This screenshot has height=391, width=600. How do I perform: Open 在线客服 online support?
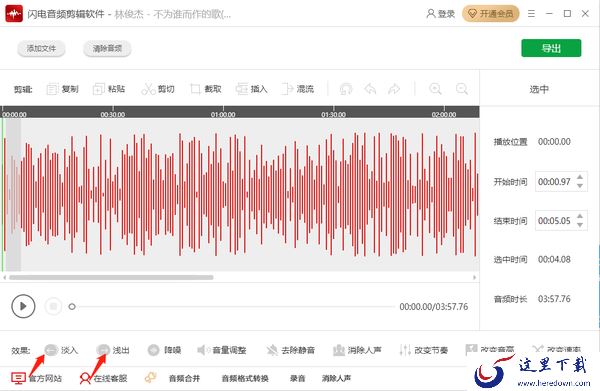tap(103, 378)
